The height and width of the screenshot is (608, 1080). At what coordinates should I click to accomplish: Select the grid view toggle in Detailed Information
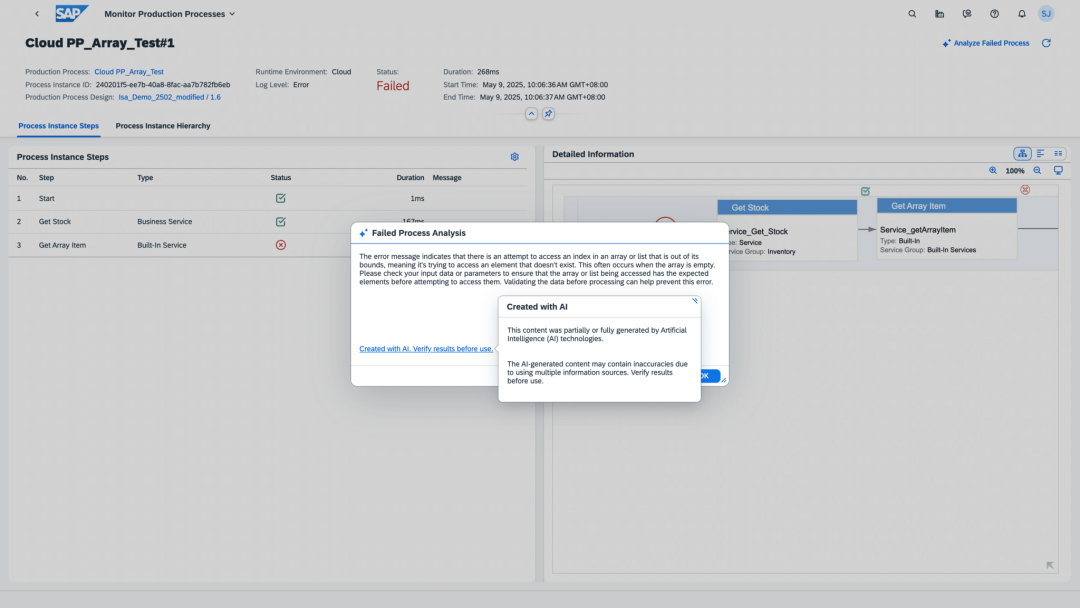(x=1058, y=154)
